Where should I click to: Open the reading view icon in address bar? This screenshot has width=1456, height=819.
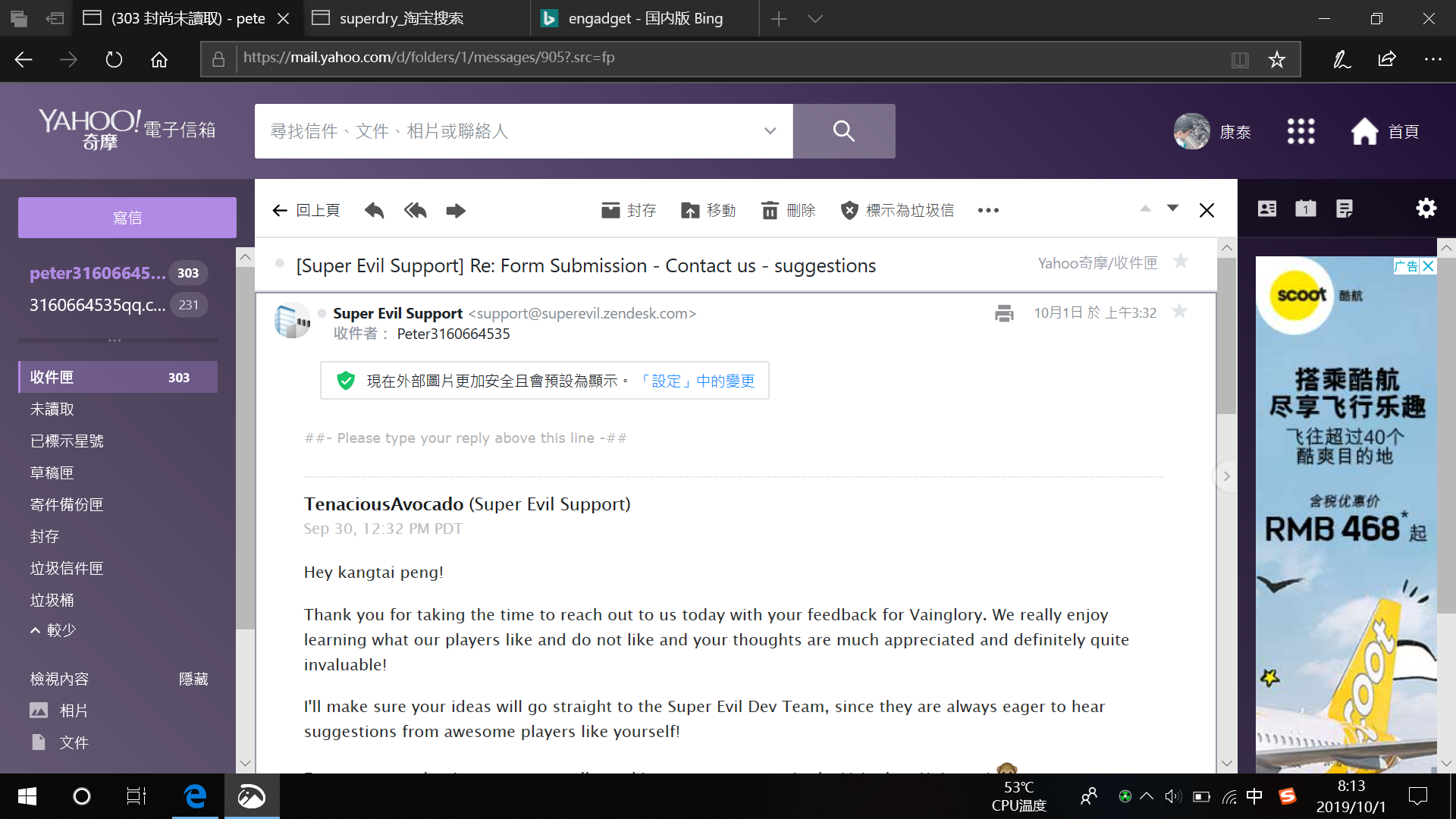1240,59
